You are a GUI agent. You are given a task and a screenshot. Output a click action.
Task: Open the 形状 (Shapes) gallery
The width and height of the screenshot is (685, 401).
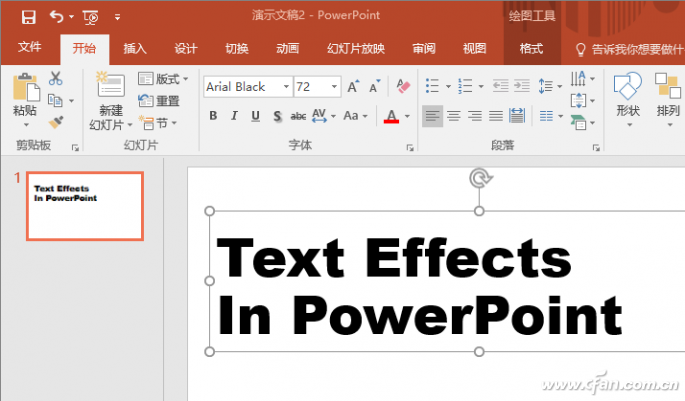tap(628, 100)
